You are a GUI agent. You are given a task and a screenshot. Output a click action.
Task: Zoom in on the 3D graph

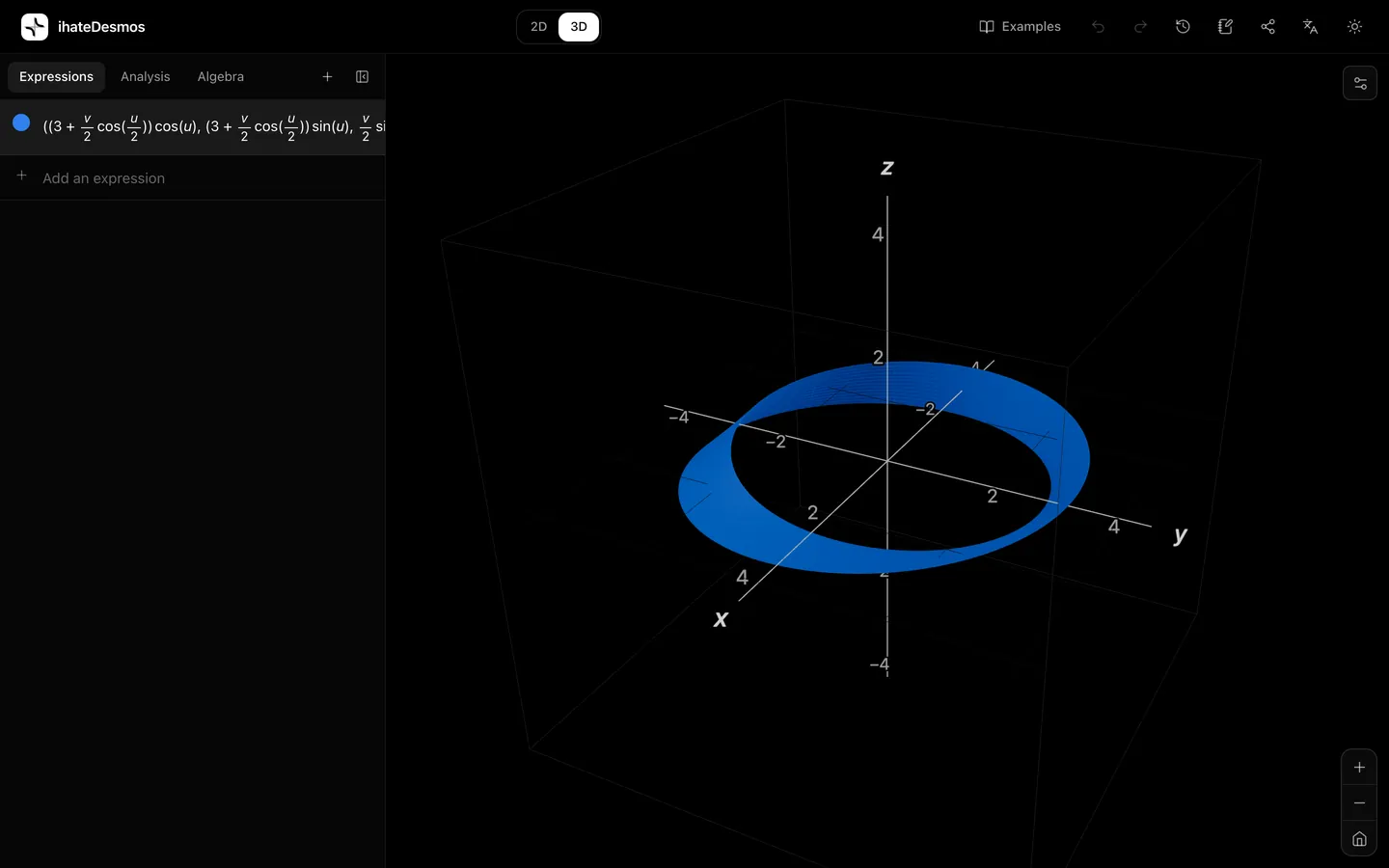click(1359, 768)
